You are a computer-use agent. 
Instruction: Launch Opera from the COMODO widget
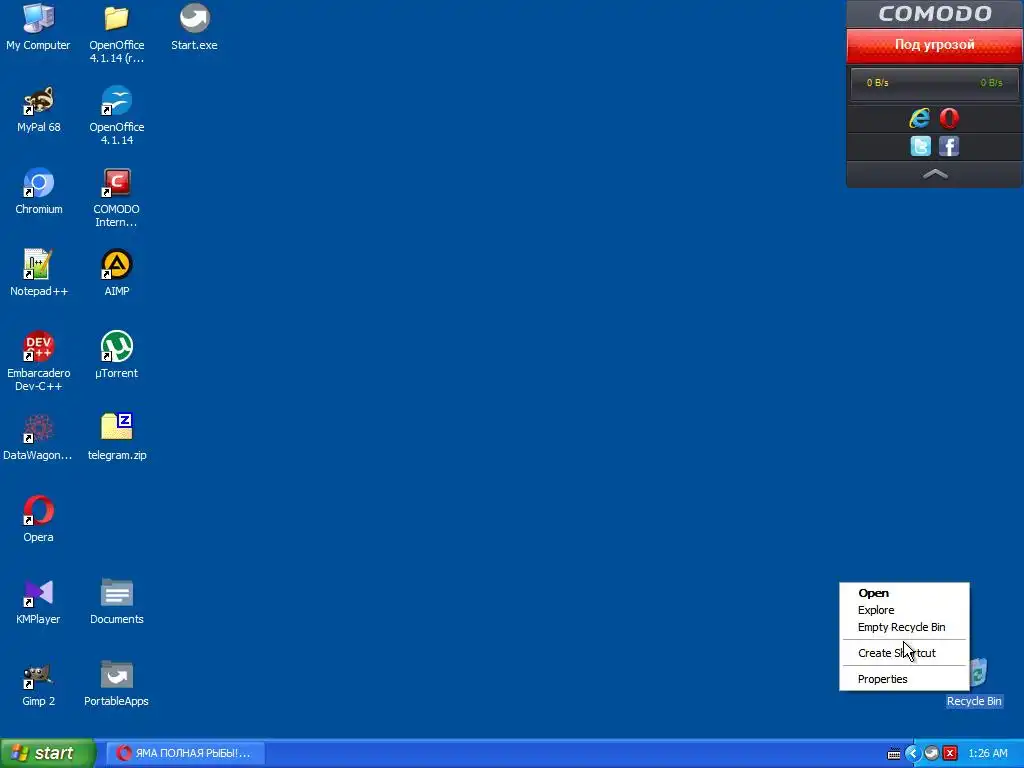click(949, 118)
